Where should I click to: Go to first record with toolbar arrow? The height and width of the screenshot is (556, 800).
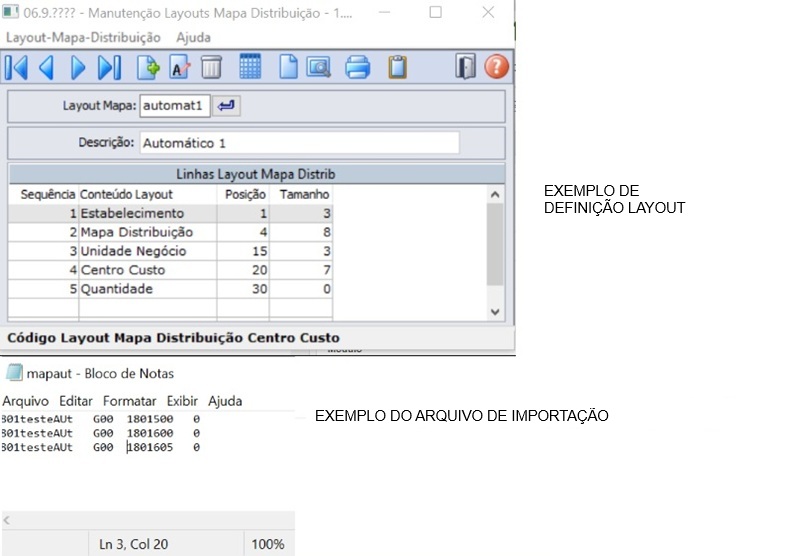coord(16,67)
